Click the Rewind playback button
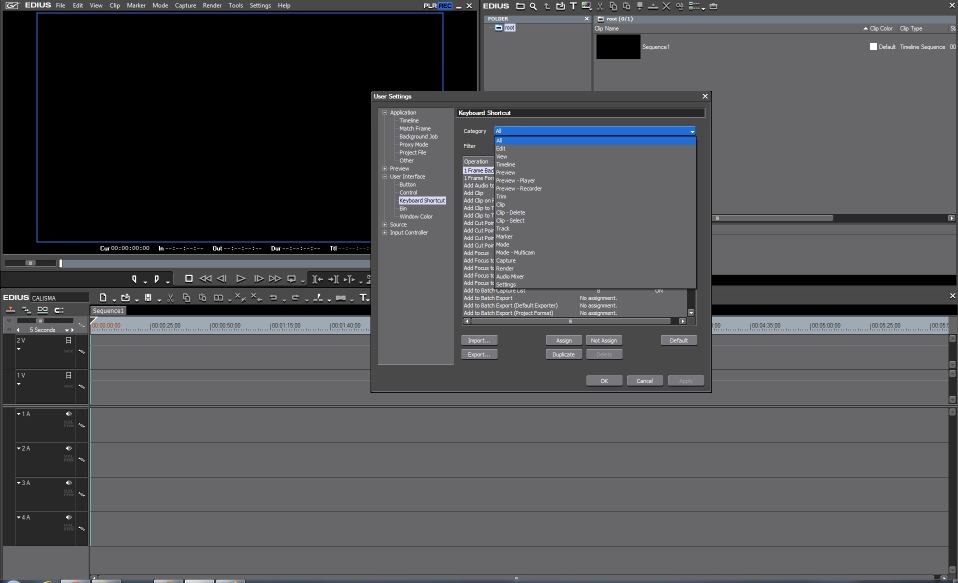The image size is (958, 583). point(206,279)
